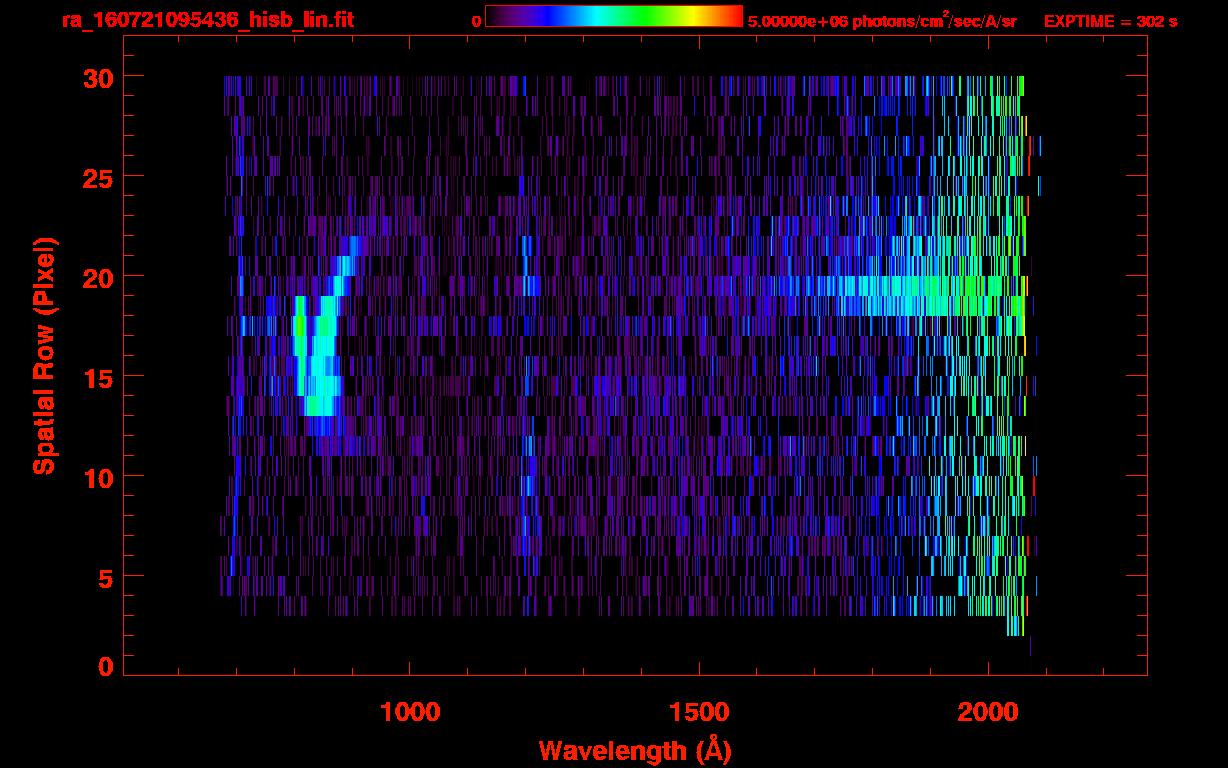This screenshot has width=1228, height=768.
Task: Click the filename title ra_160721095436_hisb_lin.fit
Action: (207, 20)
